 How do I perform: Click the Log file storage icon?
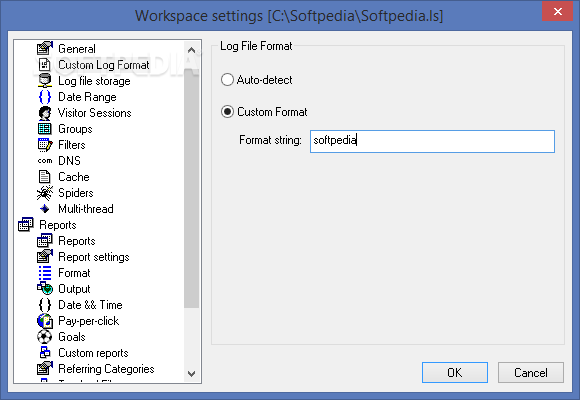(x=45, y=81)
